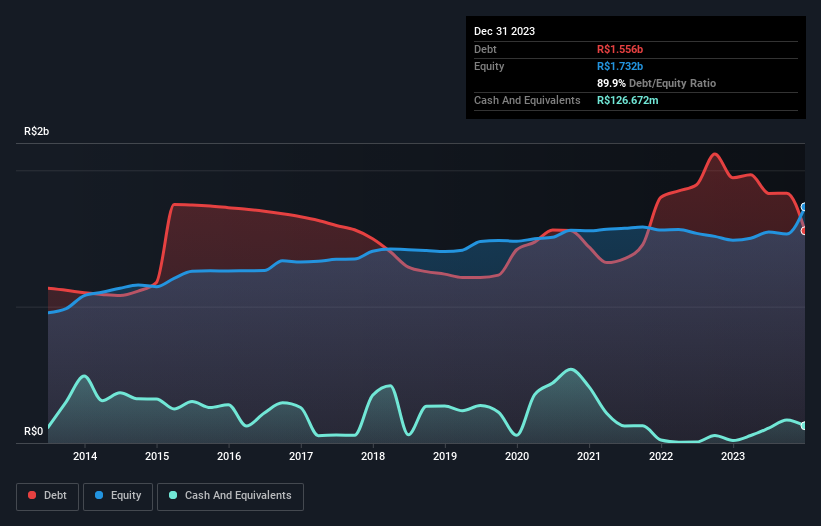Click the 2014 x-axis label
821x526 pixels.
click(85, 456)
